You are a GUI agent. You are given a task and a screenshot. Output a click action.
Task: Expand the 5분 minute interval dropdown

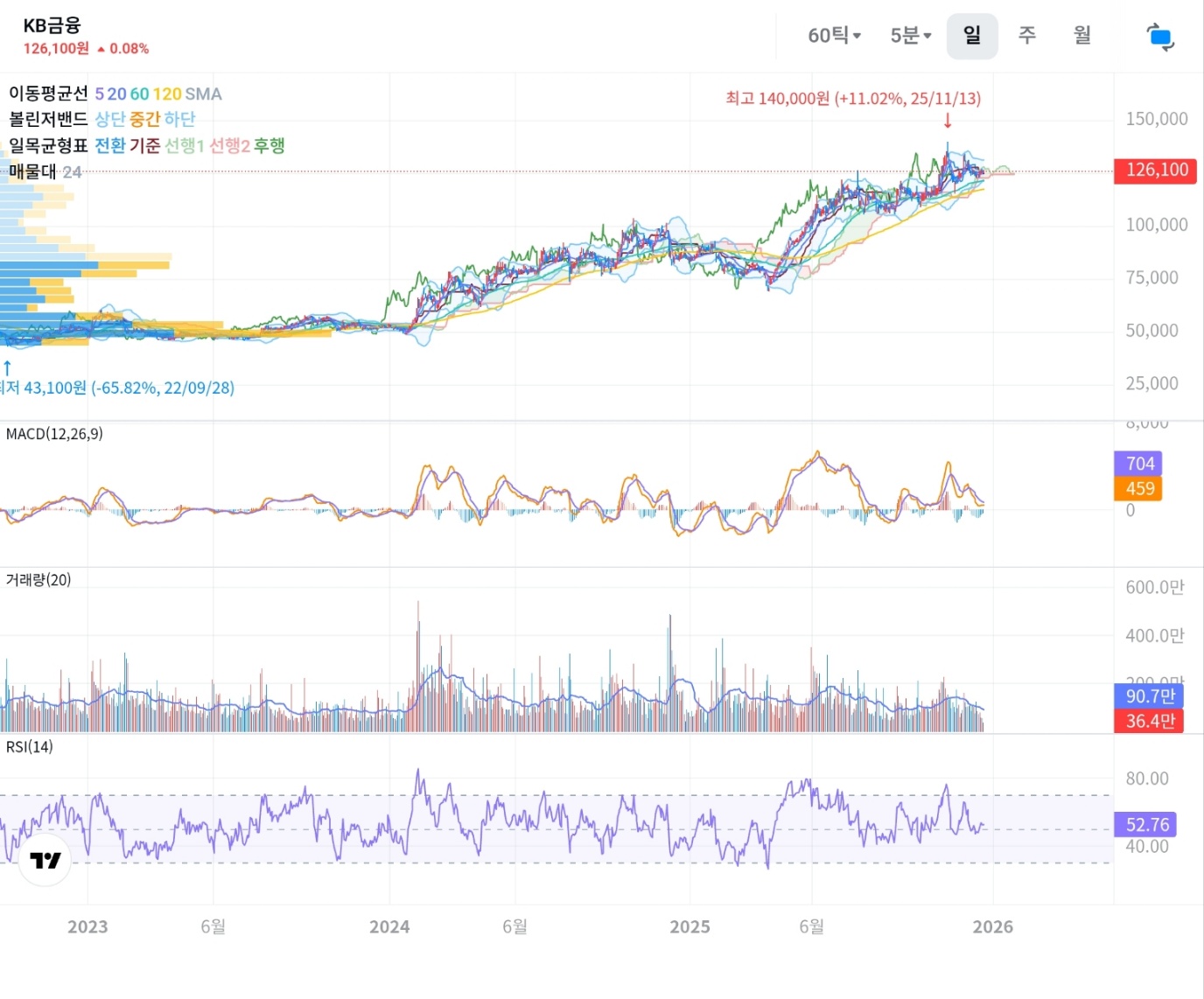910,36
